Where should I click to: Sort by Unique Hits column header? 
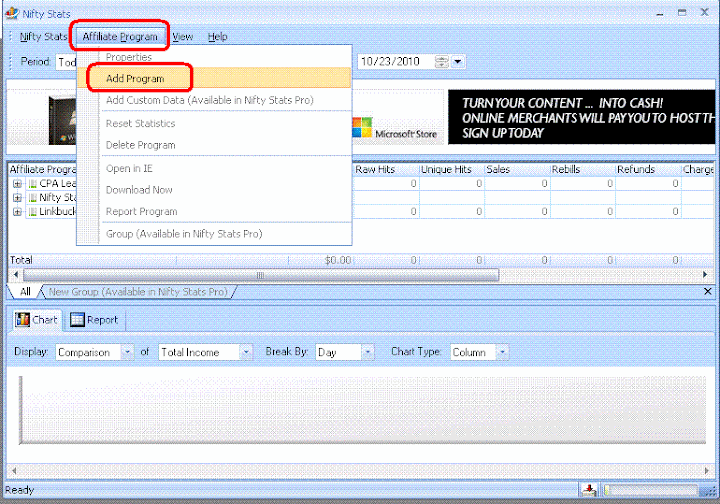(x=451, y=169)
